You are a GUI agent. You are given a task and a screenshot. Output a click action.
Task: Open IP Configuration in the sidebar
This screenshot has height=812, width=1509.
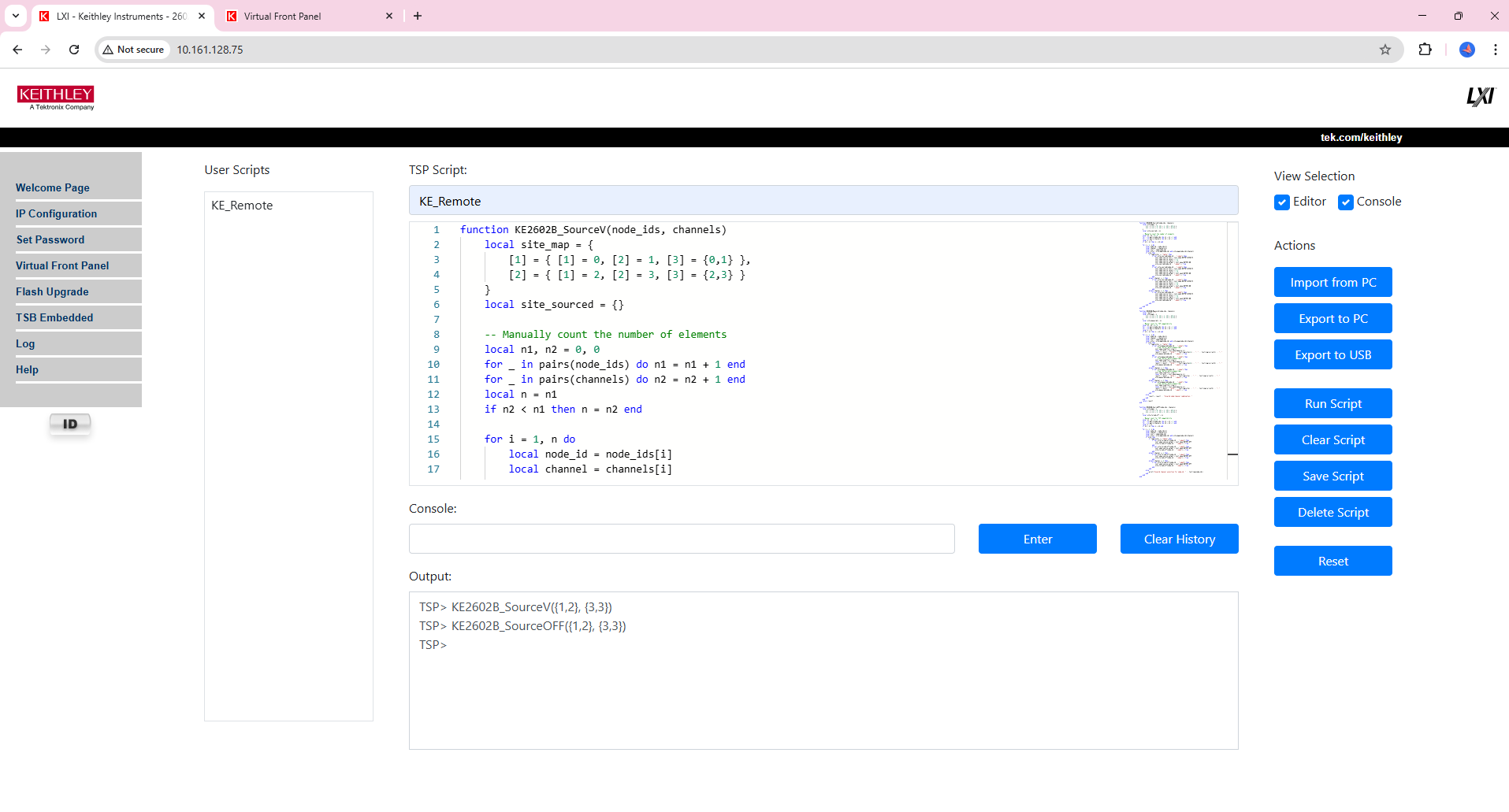[x=56, y=213]
